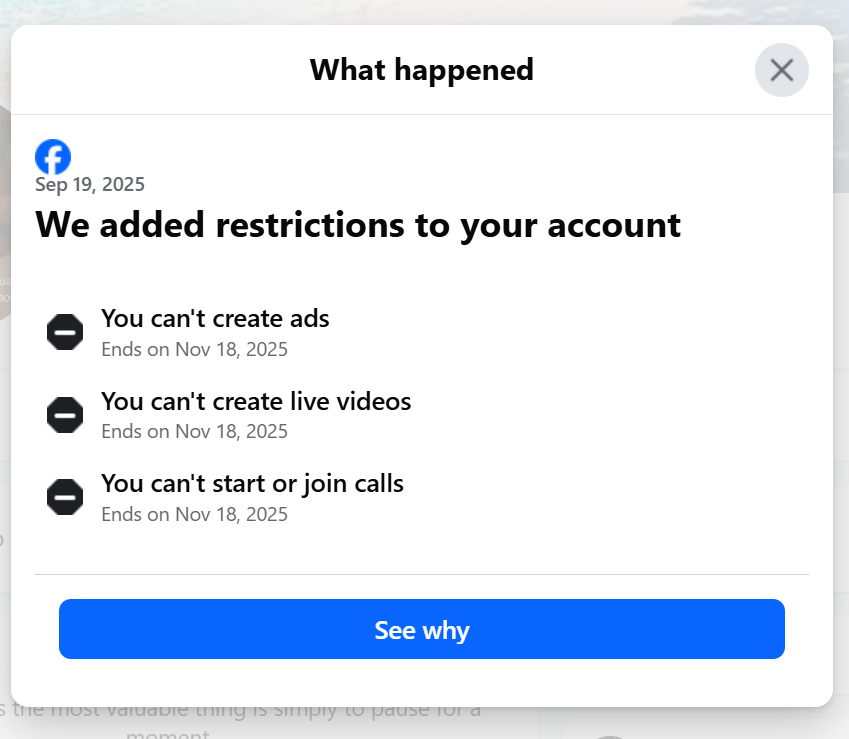Click the stop icon beside live videos restriction
The height and width of the screenshot is (739, 849).
point(65,415)
